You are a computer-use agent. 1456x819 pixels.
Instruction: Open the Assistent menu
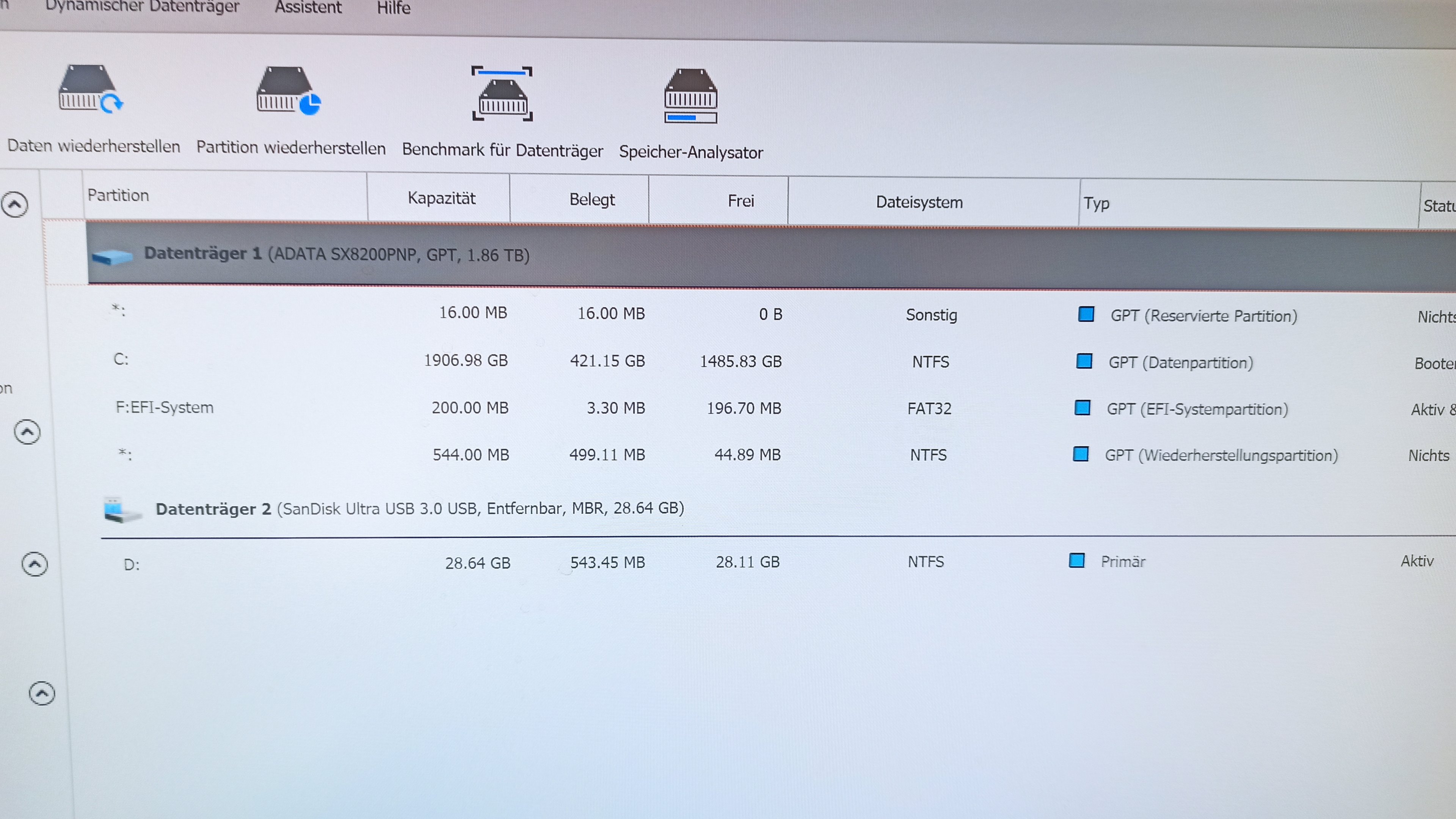coord(308,8)
